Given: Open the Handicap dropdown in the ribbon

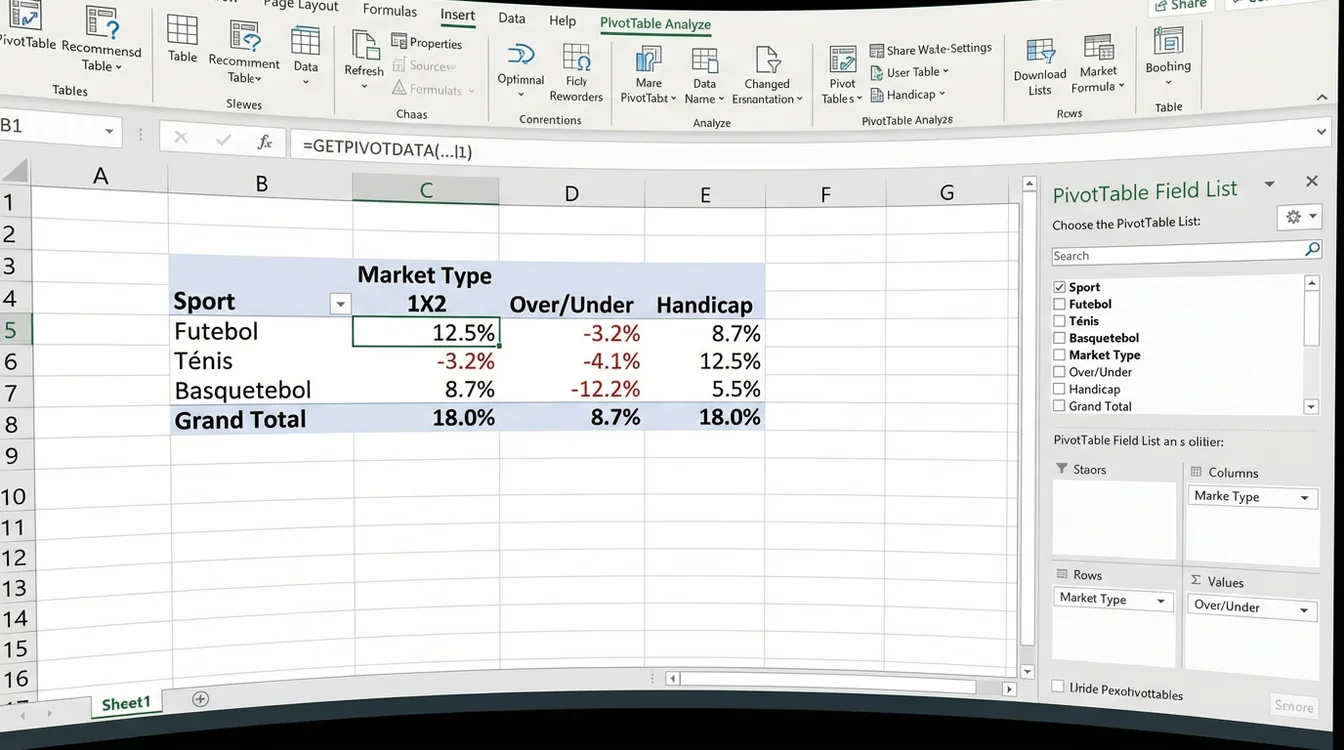Looking at the screenshot, I should point(907,95).
